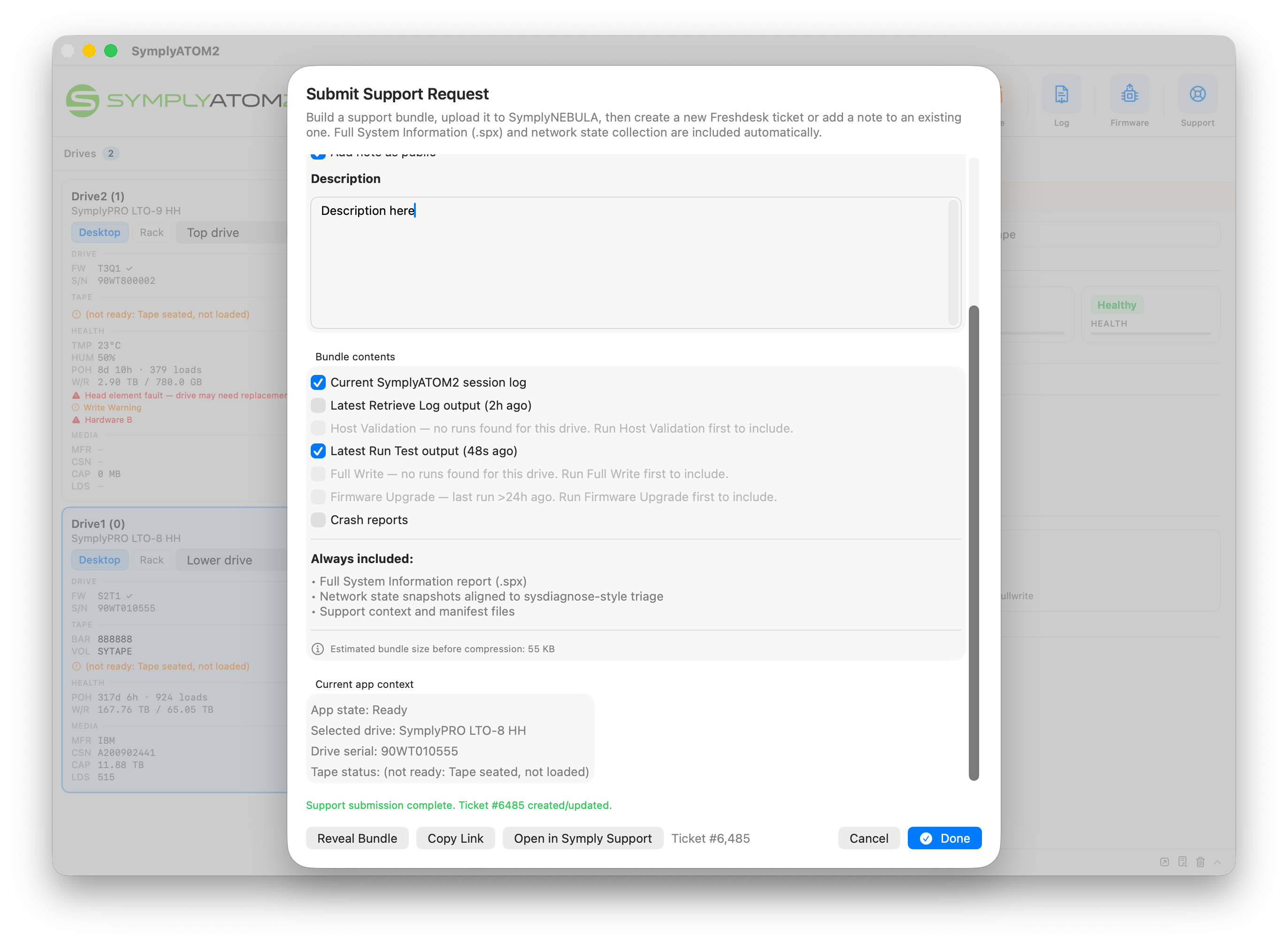Click Selected drive: SymplyPRO LTO-8 HH

pos(418,731)
